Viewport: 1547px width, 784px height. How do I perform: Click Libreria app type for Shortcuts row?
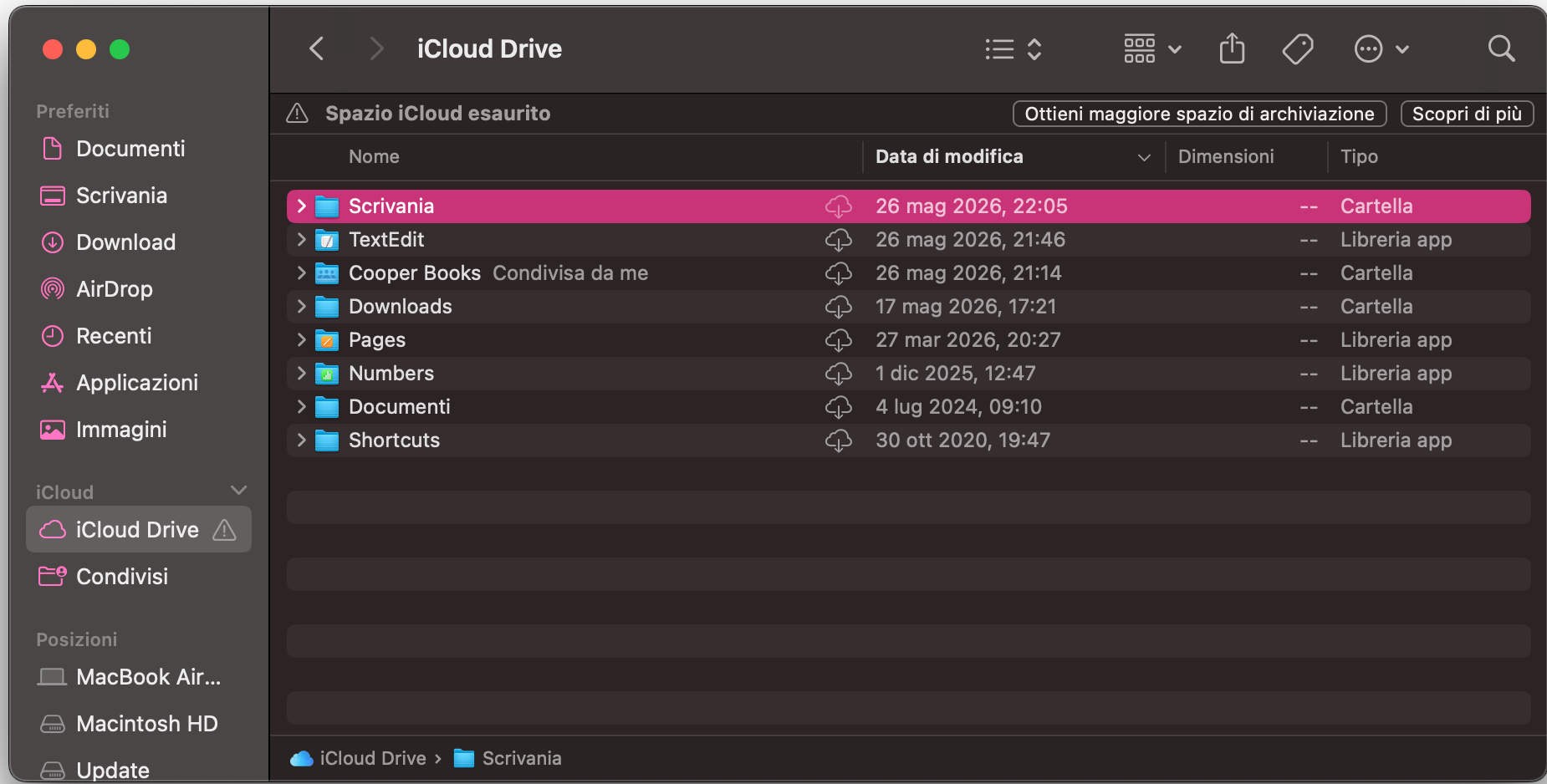pyautogui.click(x=1396, y=440)
